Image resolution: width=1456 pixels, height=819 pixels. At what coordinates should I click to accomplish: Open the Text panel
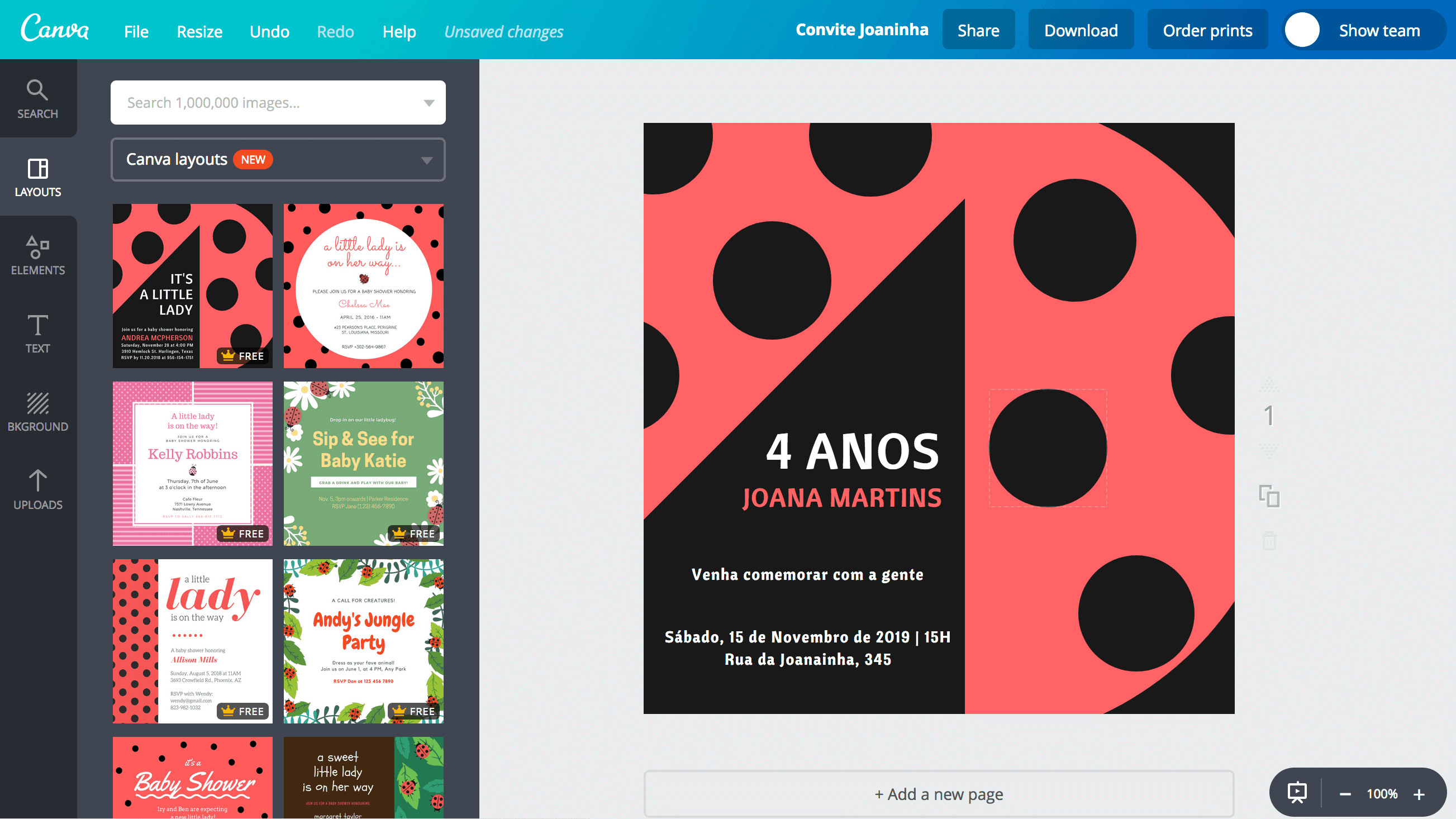pos(38,334)
